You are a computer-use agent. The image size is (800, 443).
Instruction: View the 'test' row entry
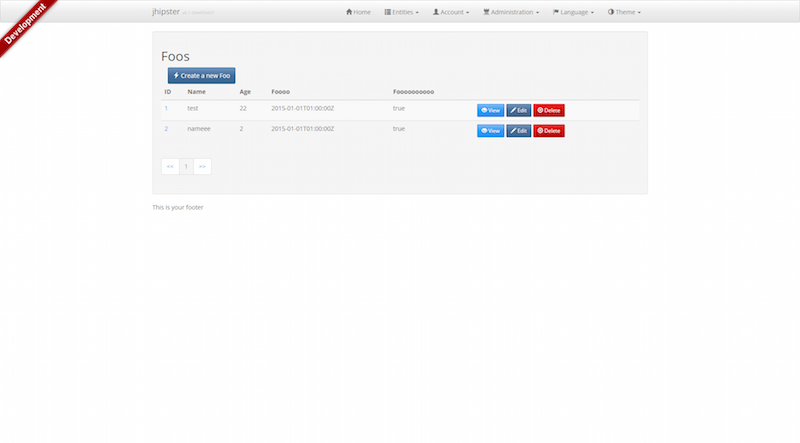coord(490,110)
